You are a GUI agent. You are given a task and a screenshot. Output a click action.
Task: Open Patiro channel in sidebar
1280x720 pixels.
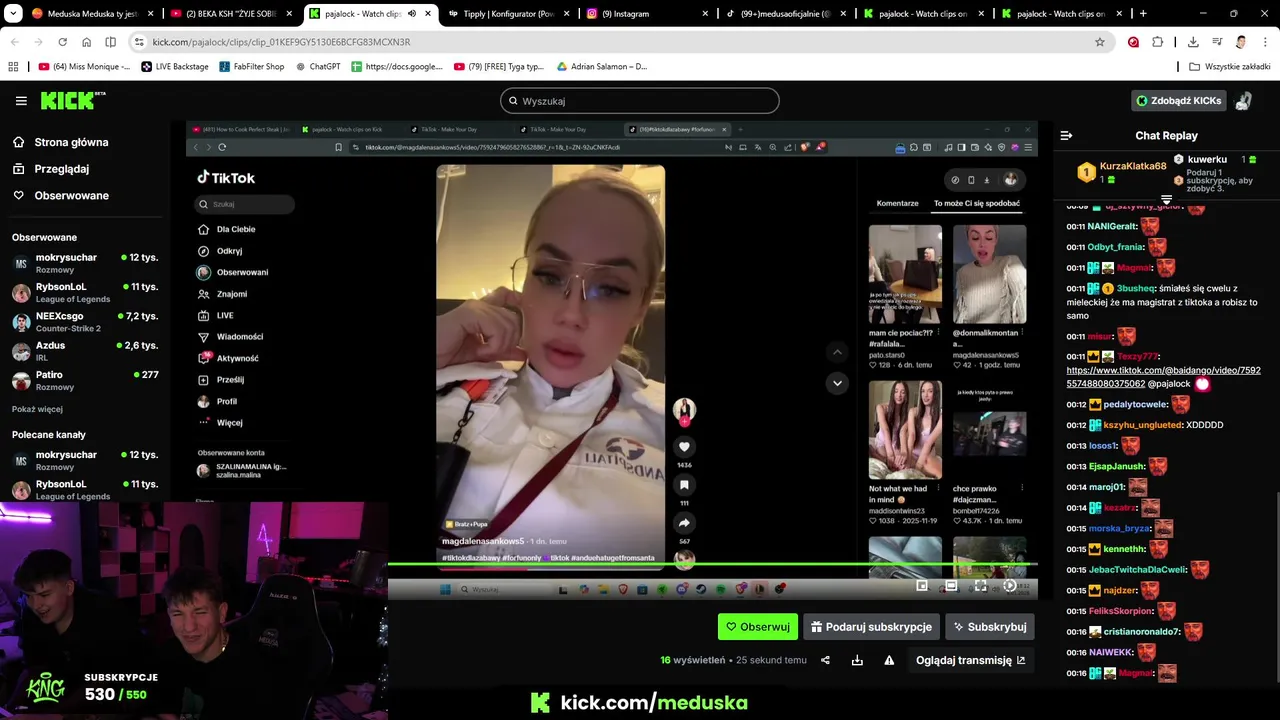click(85, 380)
